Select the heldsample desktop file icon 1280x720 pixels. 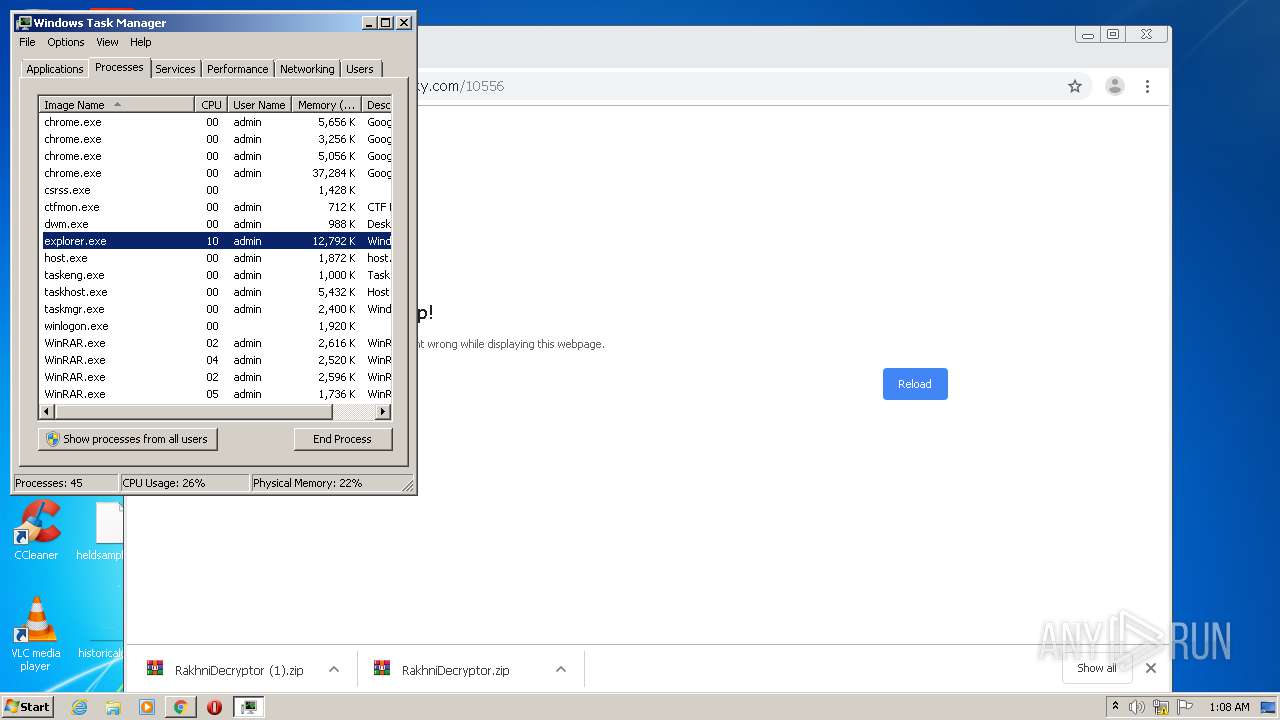click(x=100, y=531)
